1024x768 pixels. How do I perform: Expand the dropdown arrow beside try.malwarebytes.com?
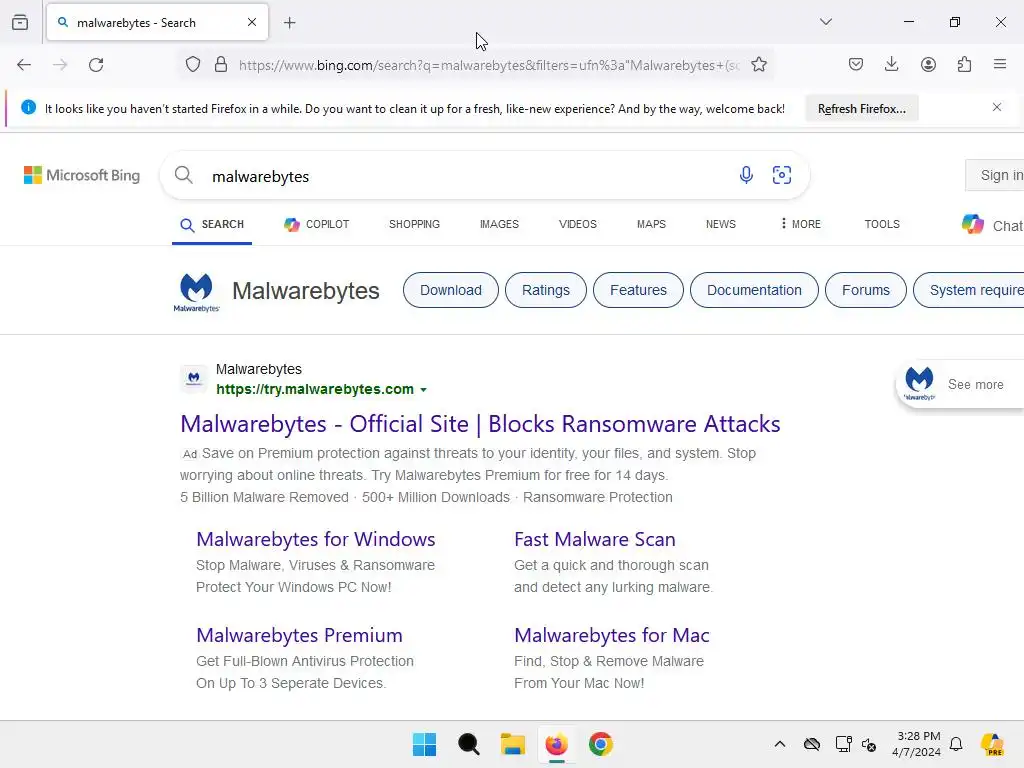(423, 390)
